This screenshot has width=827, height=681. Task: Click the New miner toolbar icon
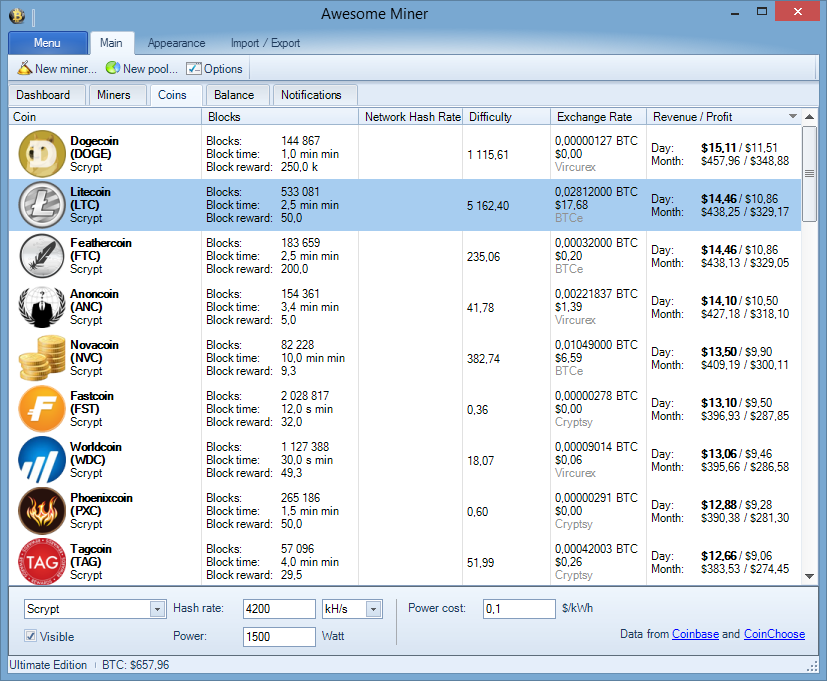25,68
